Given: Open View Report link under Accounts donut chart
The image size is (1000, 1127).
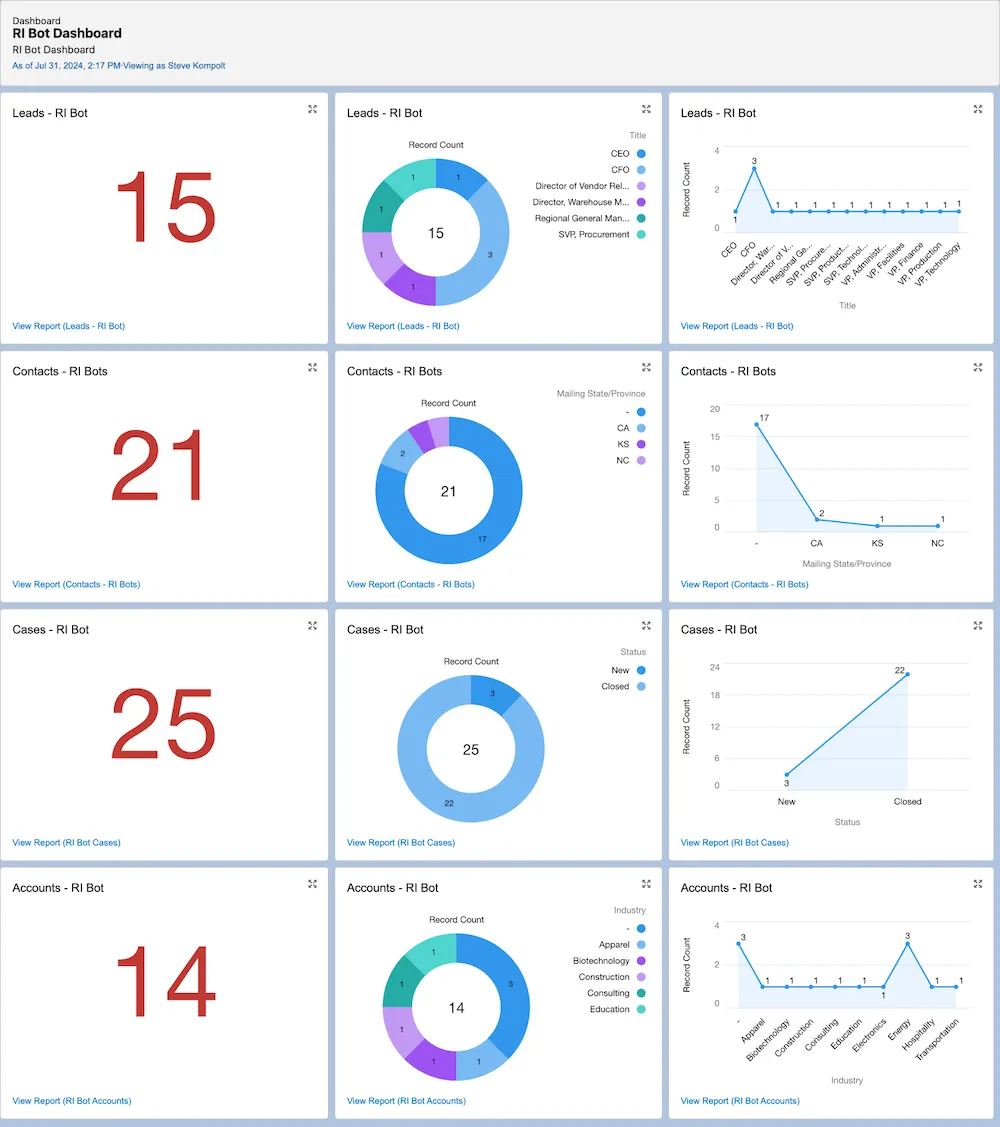Looking at the screenshot, I should click(x=406, y=1100).
